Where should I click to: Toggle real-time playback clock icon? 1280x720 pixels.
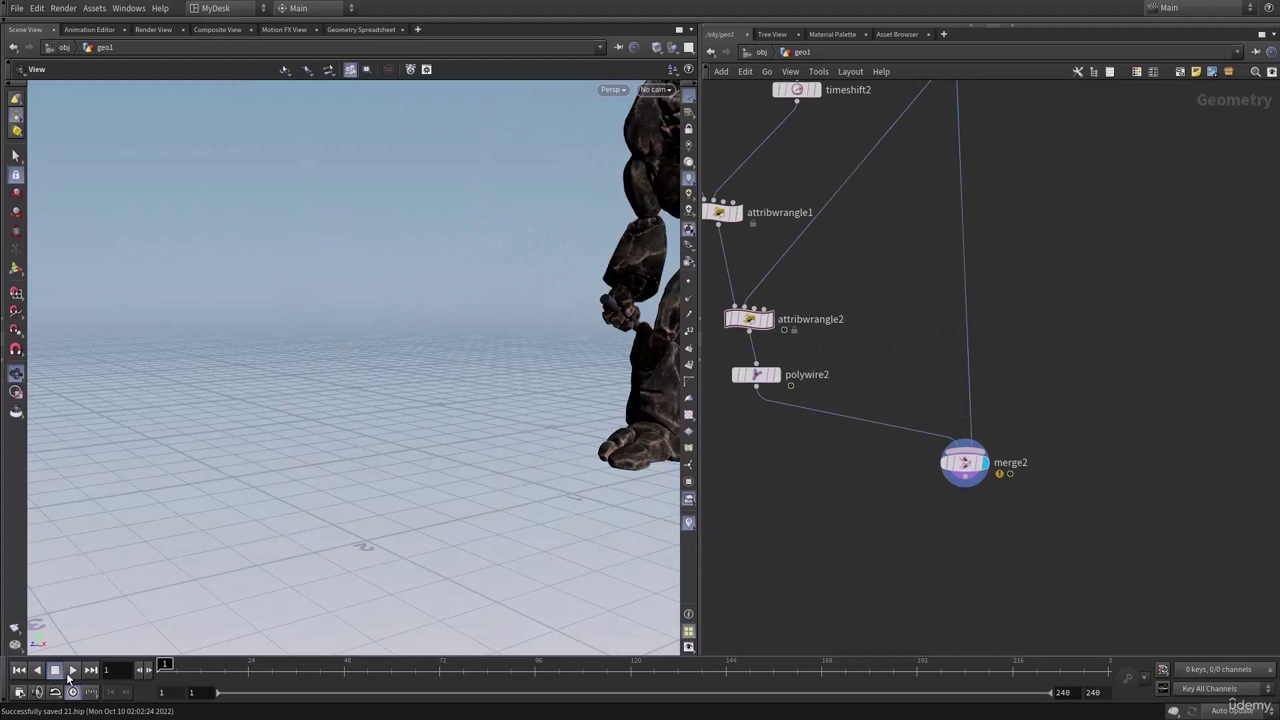pyautogui.click(x=73, y=692)
